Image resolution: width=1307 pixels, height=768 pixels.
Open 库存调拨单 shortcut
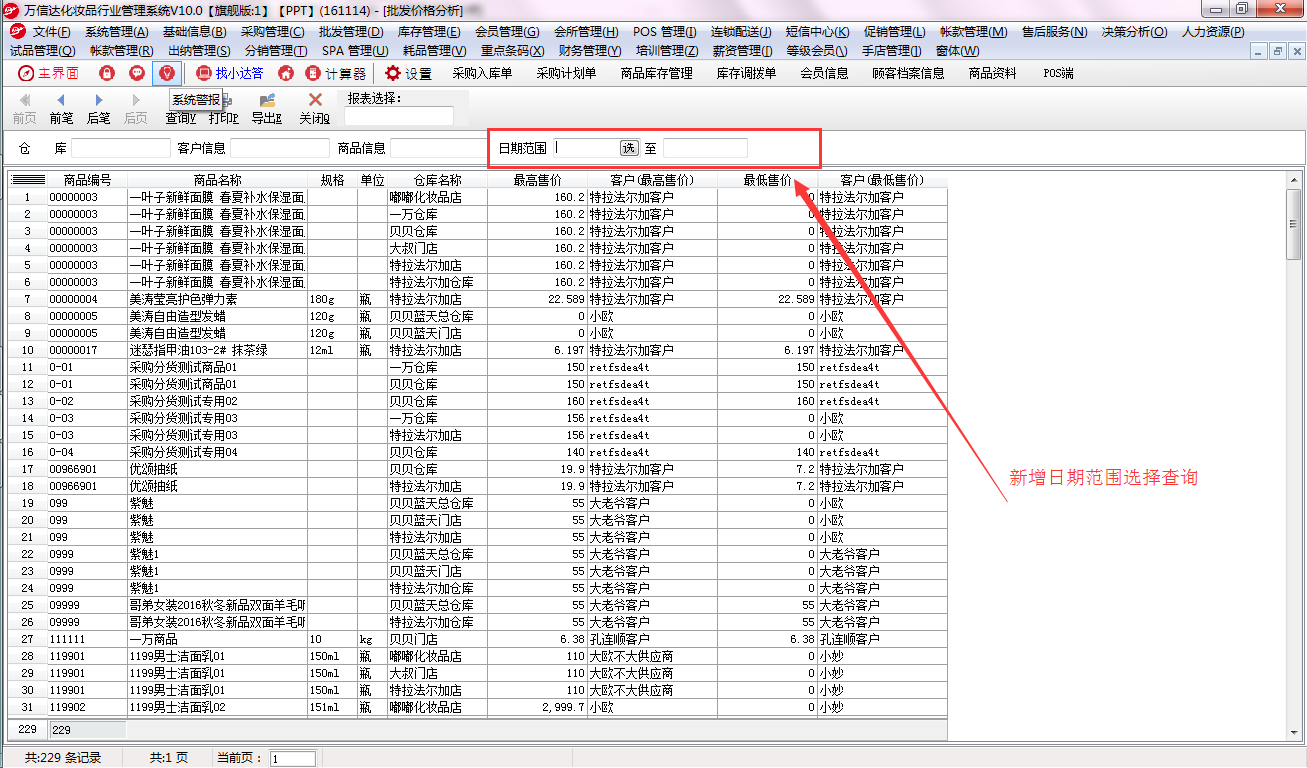coord(746,73)
